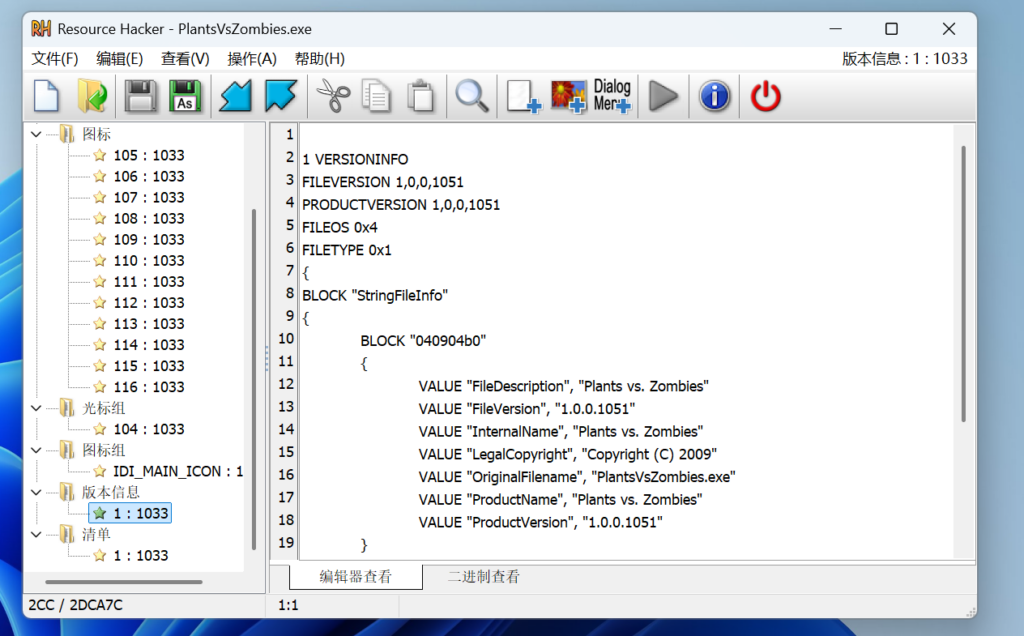Collapse the 图标 folder in tree
Image resolution: width=1024 pixels, height=636 pixels.
click(x=37, y=134)
